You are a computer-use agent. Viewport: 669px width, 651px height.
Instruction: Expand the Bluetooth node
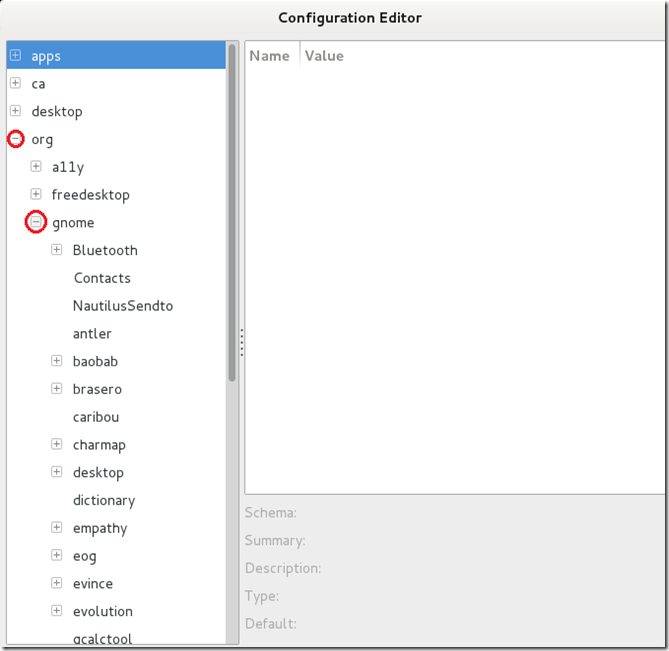(56, 250)
